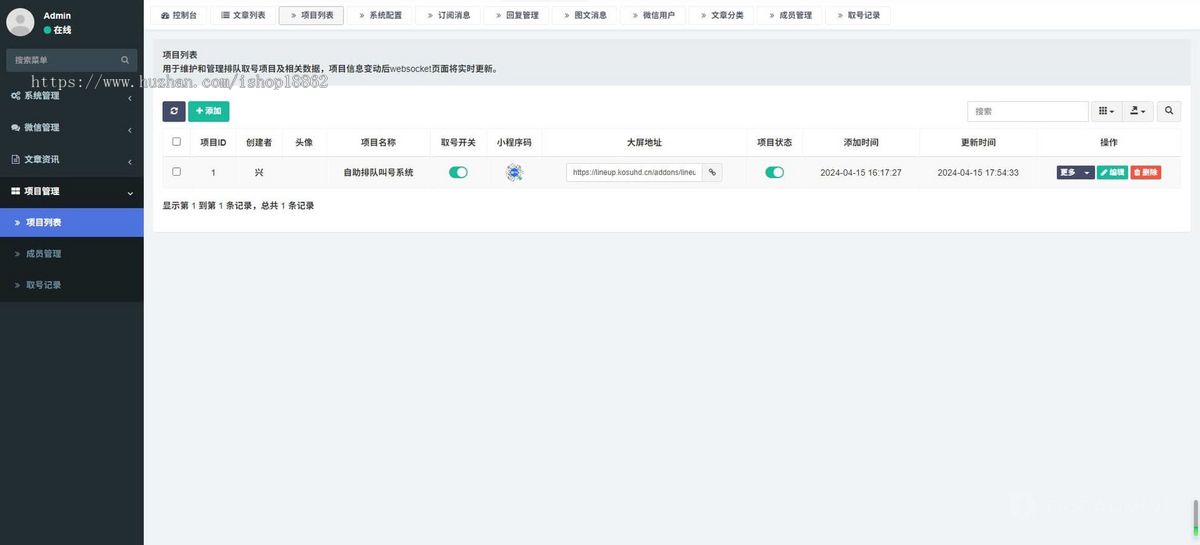The height and width of the screenshot is (545, 1200).
Task: Click the 2024-04-15 17:54:33 timestamp cell
Action: click(x=978, y=172)
